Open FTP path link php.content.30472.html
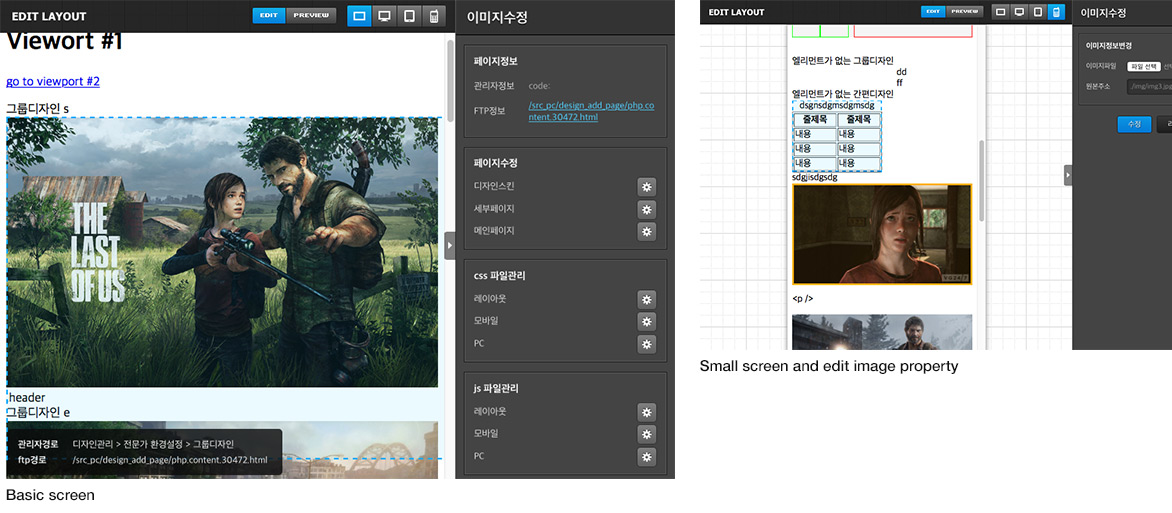 pos(591,111)
